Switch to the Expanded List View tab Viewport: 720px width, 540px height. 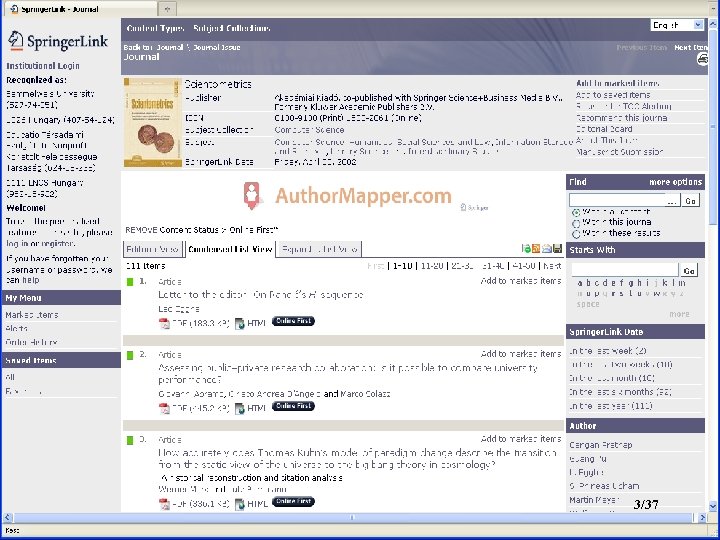(x=320, y=249)
